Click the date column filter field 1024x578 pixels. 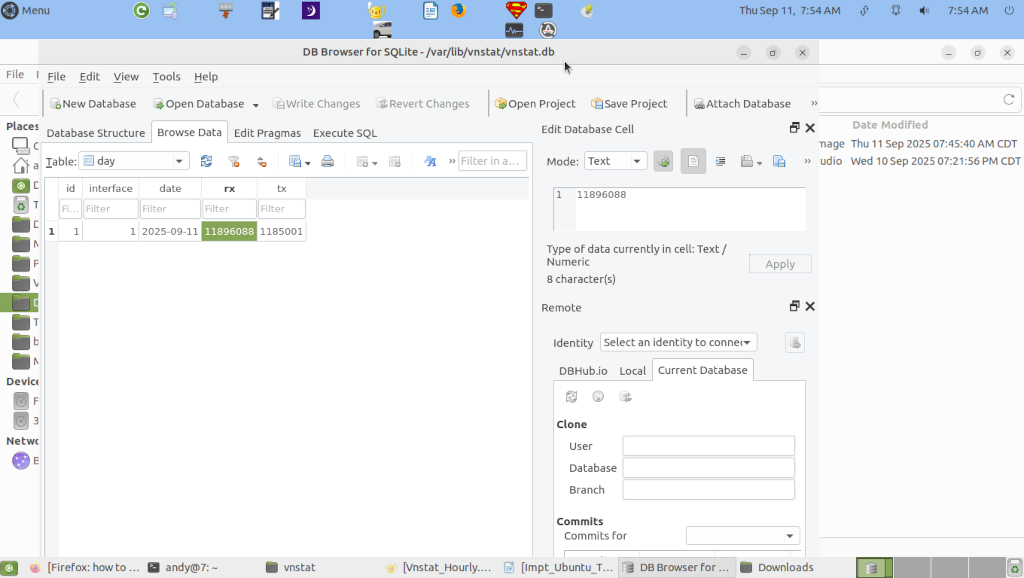tap(170, 209)
